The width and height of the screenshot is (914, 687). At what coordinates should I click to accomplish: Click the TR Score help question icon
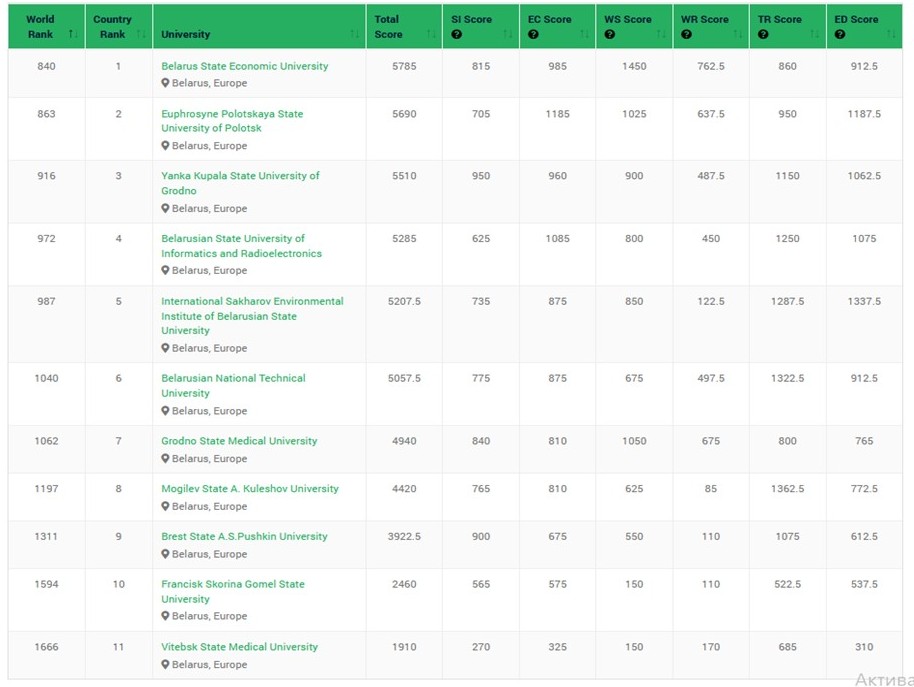coord(763,35)
